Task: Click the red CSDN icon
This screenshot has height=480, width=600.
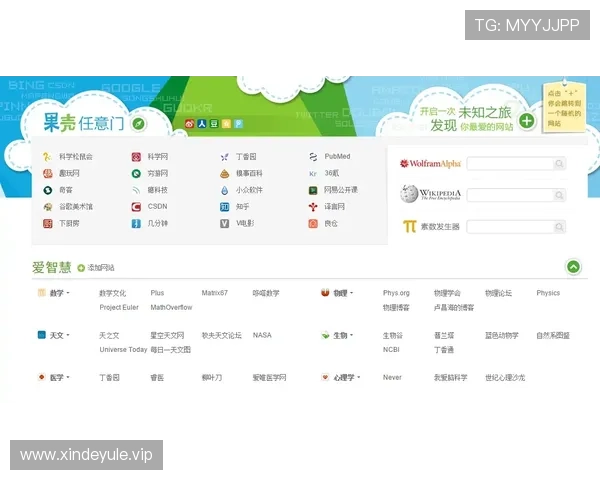Action: click(136, 207)
